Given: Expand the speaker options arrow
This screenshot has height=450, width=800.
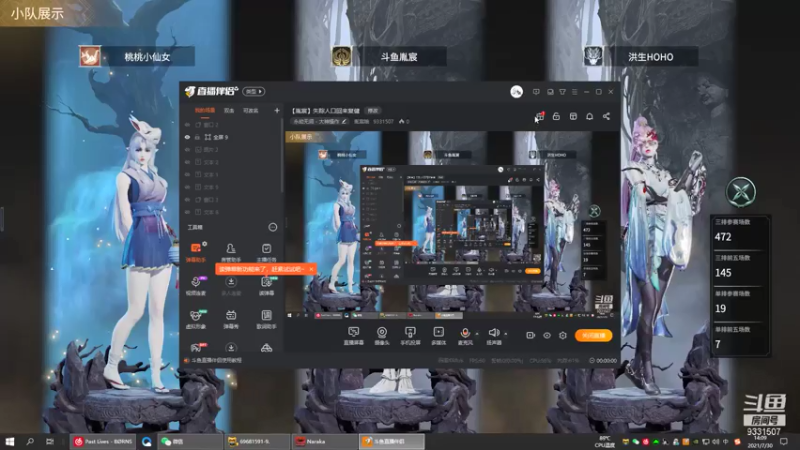Looking at the screenshot, I should (506, 334).
